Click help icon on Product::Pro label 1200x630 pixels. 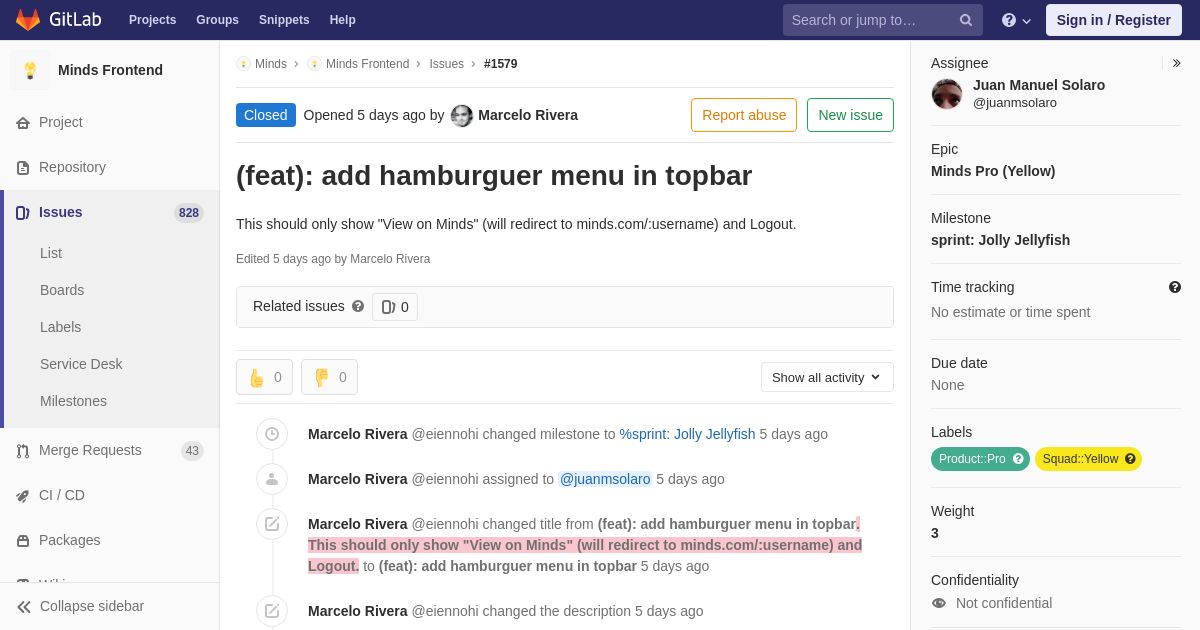point(1018,459)
